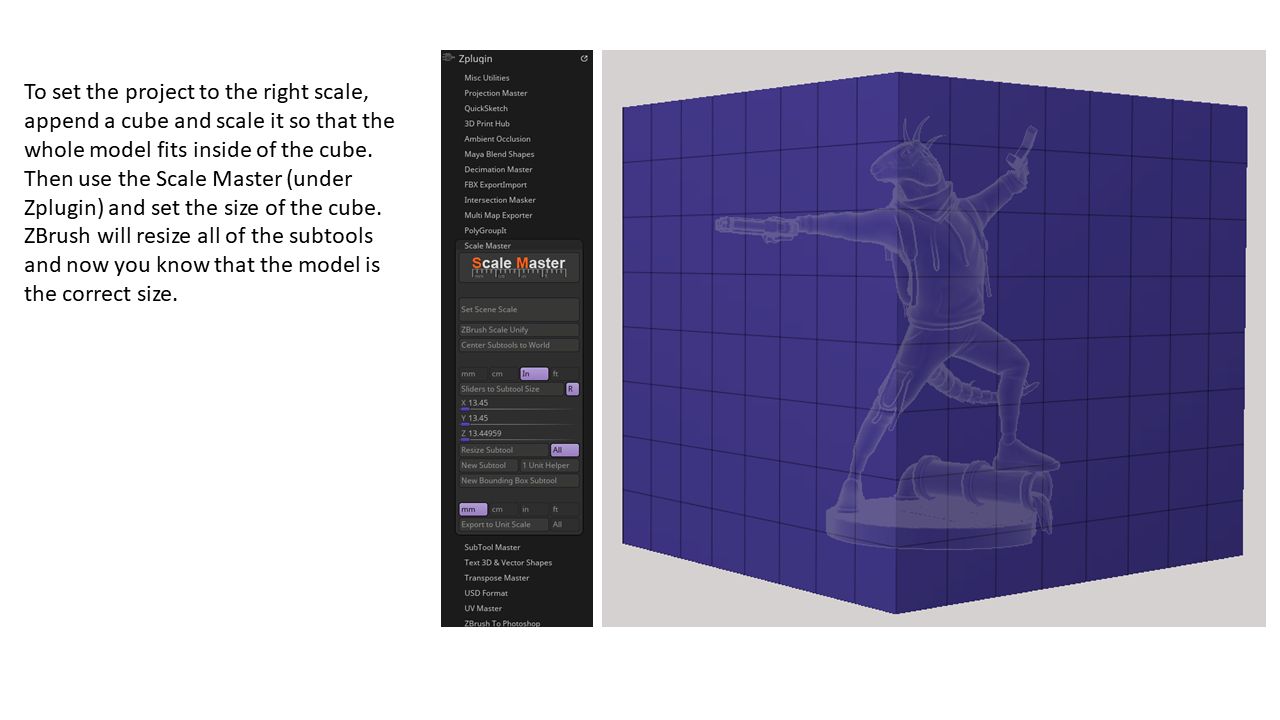Open the Text 3D & Vector Shapes submenu

coord(508,563)
